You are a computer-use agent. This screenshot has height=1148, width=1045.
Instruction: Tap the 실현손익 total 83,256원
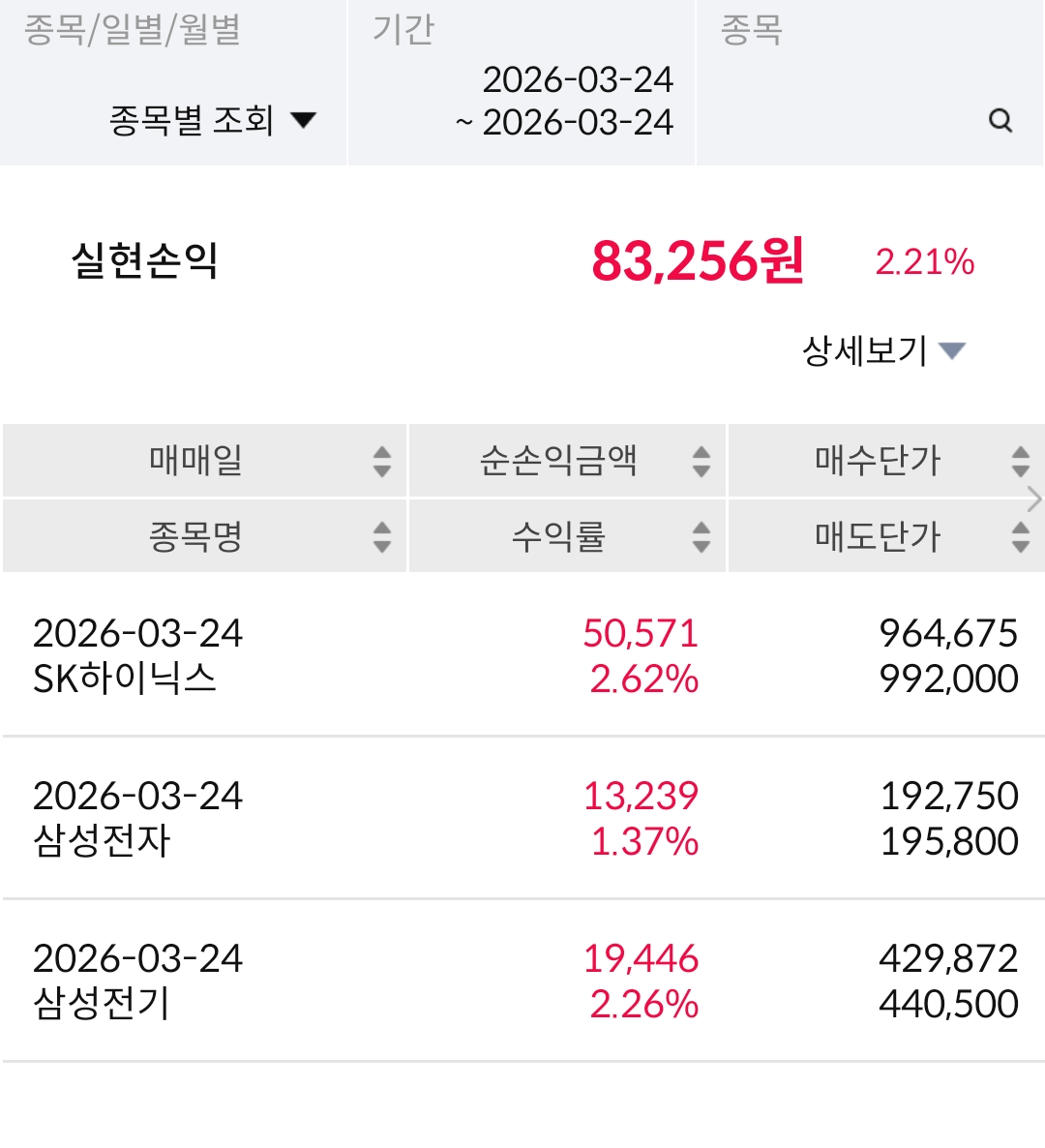697,261
